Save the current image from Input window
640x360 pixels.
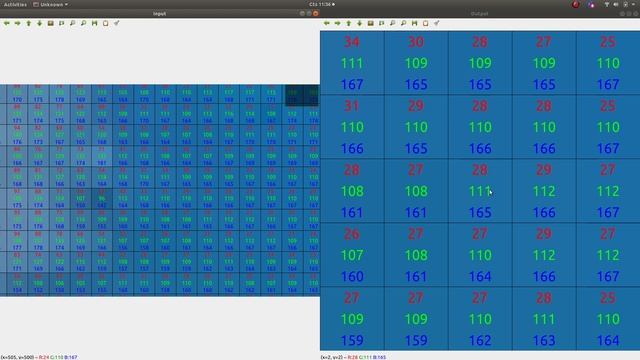click(x=95, y=23)
